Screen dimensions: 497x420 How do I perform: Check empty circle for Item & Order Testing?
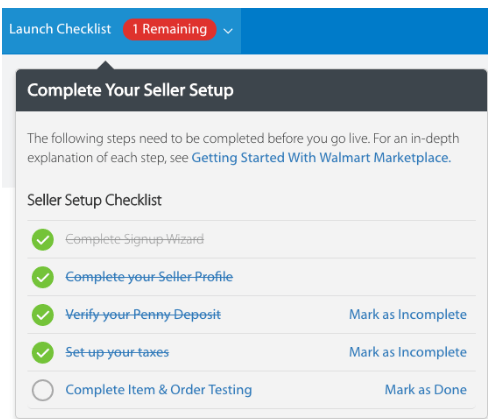(43, 390)
